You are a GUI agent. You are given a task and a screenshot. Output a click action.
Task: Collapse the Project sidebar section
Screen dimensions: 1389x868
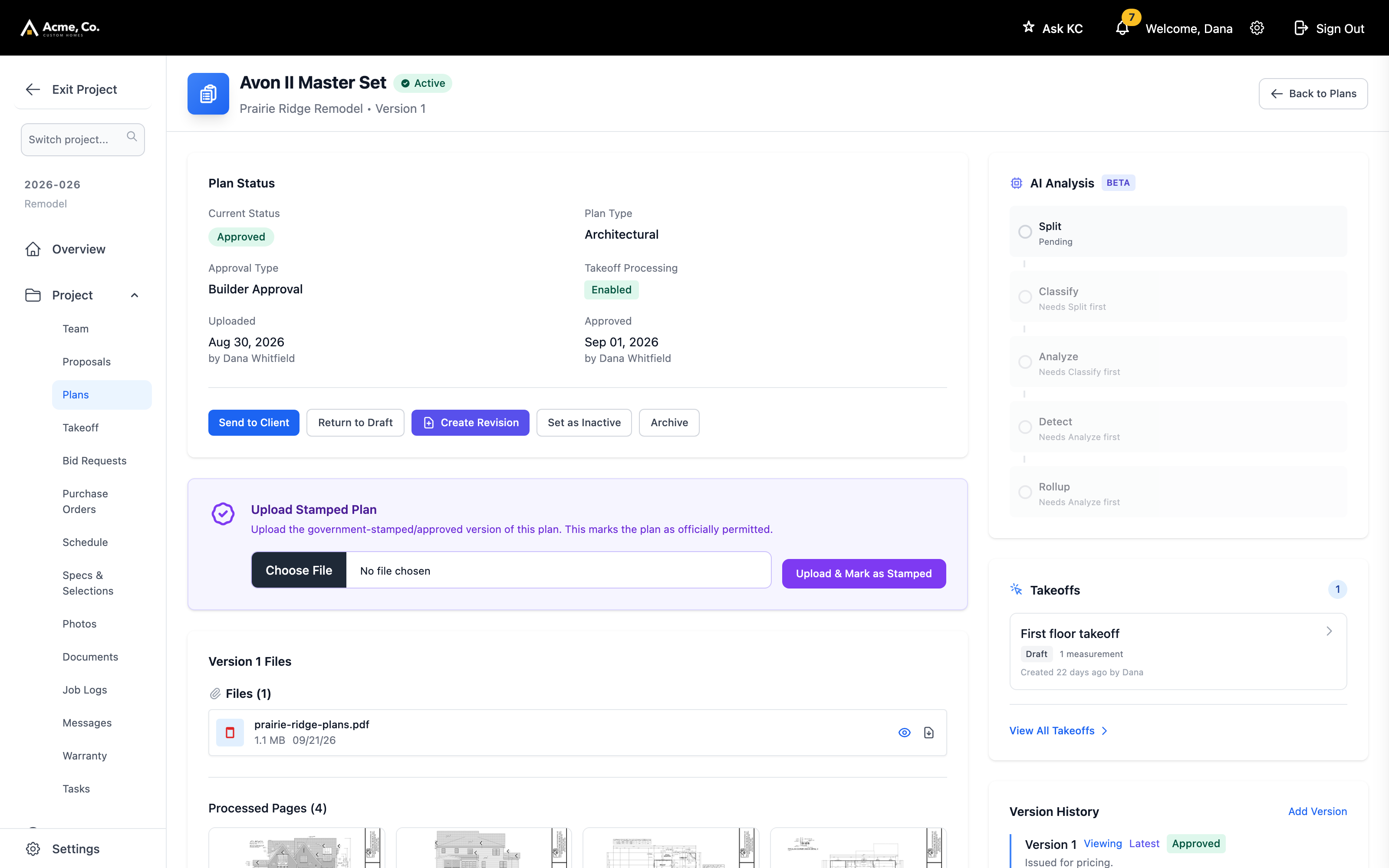point(135,295)
